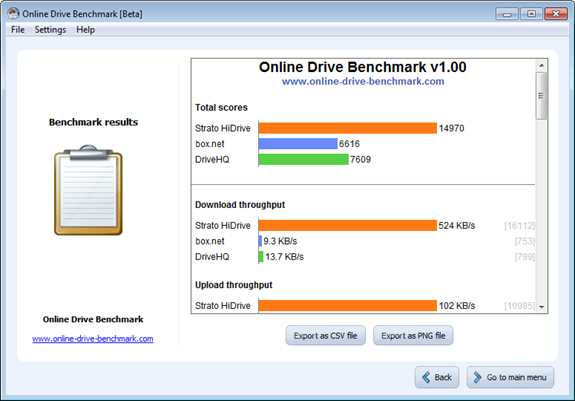Click the green DriveHQ total score bar
The width and height of the screenshot is (575, 401).
(303, 159)
